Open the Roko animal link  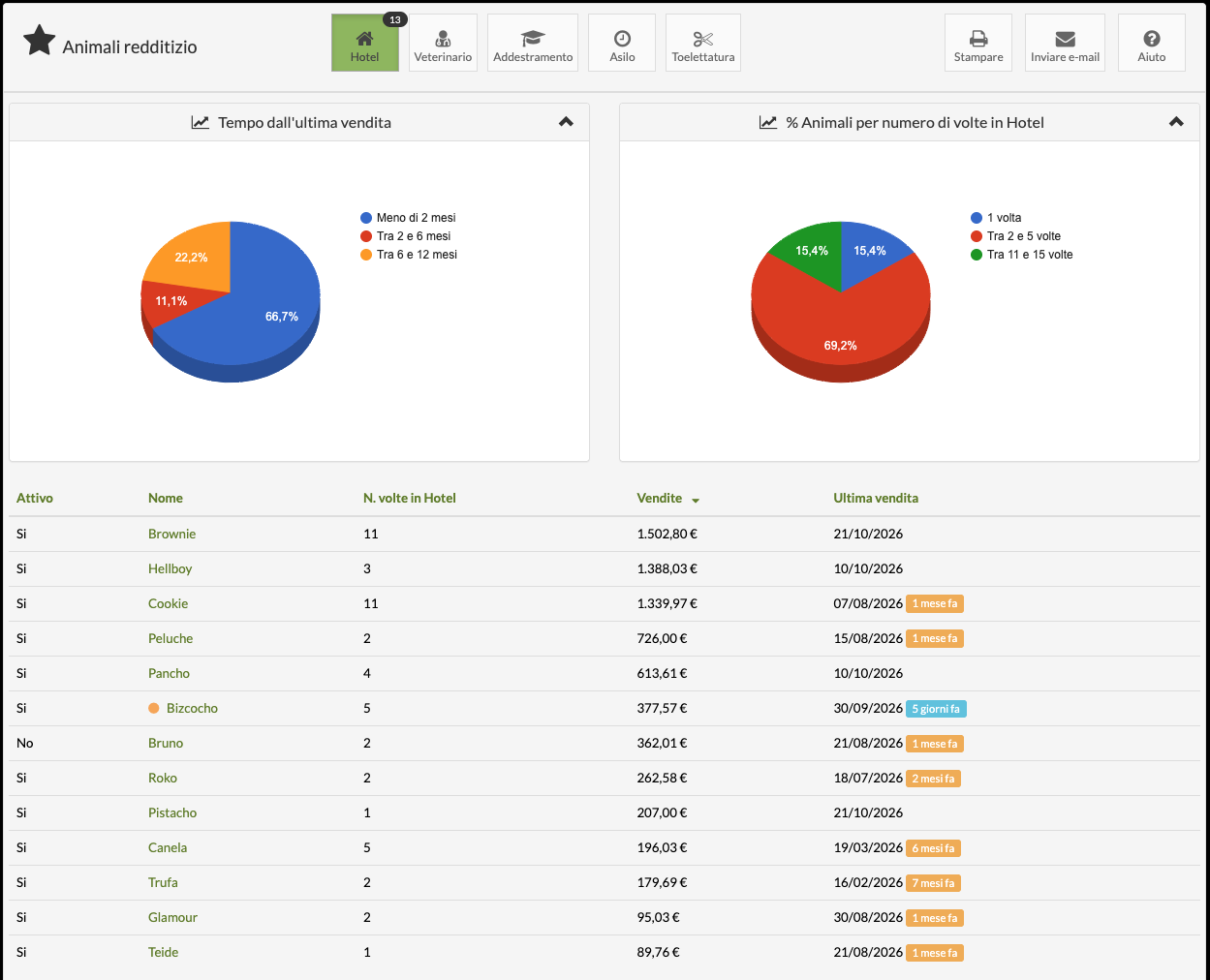(163, 778)
